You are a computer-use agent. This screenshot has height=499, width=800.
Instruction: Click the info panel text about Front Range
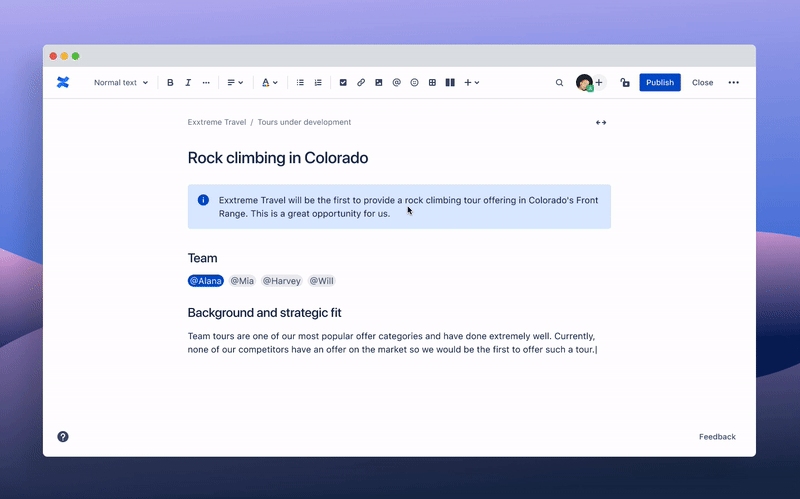coord(408,207)
